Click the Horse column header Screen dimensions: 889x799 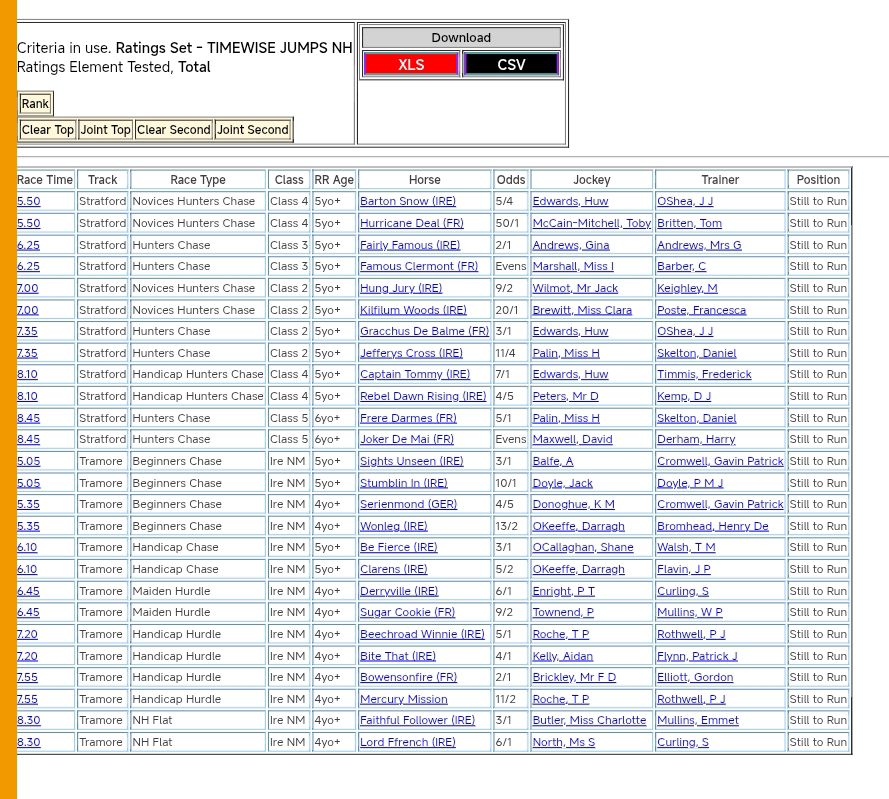coord(424,180)
